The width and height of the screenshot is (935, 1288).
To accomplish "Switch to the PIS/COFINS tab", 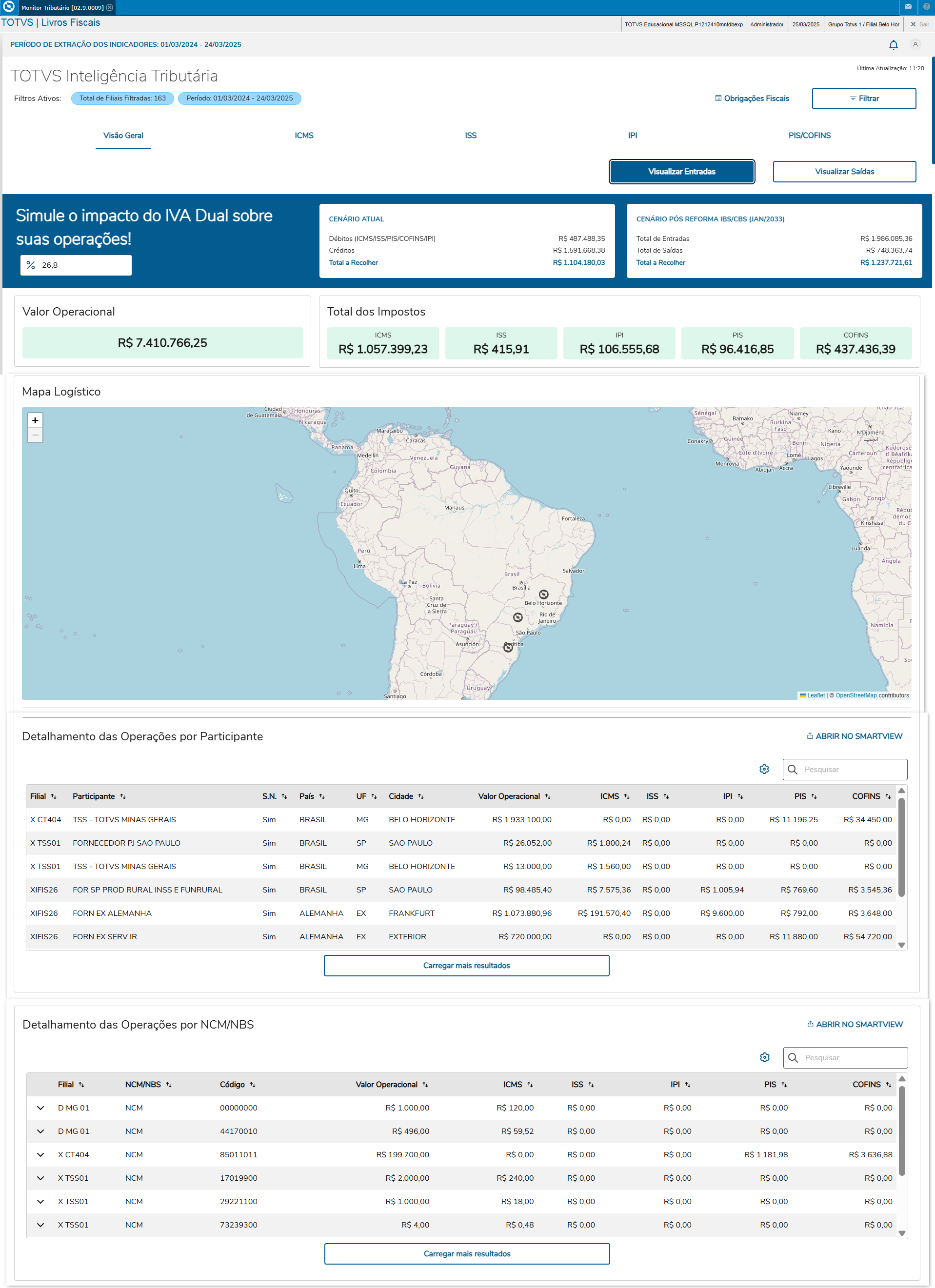I will [810, 135].
